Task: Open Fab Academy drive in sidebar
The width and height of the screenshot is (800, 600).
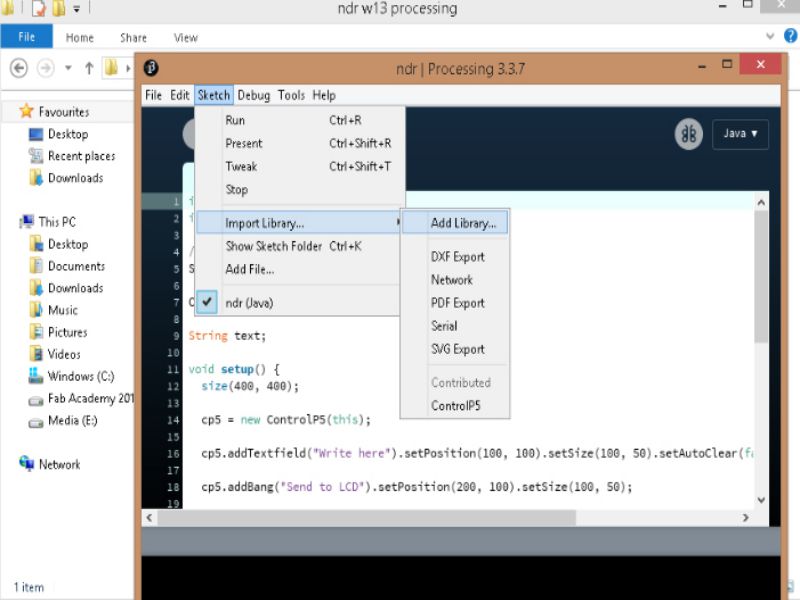Action: tap(81, 398)
